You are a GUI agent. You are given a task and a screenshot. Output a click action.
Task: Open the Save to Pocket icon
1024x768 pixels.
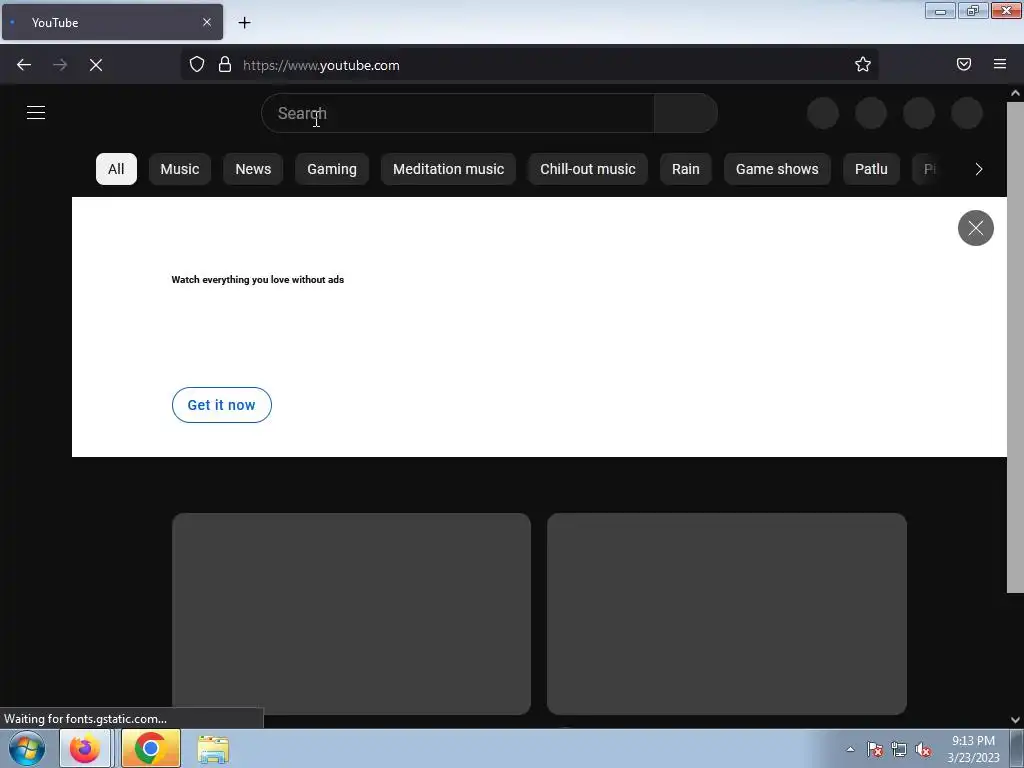pos(964,64)
